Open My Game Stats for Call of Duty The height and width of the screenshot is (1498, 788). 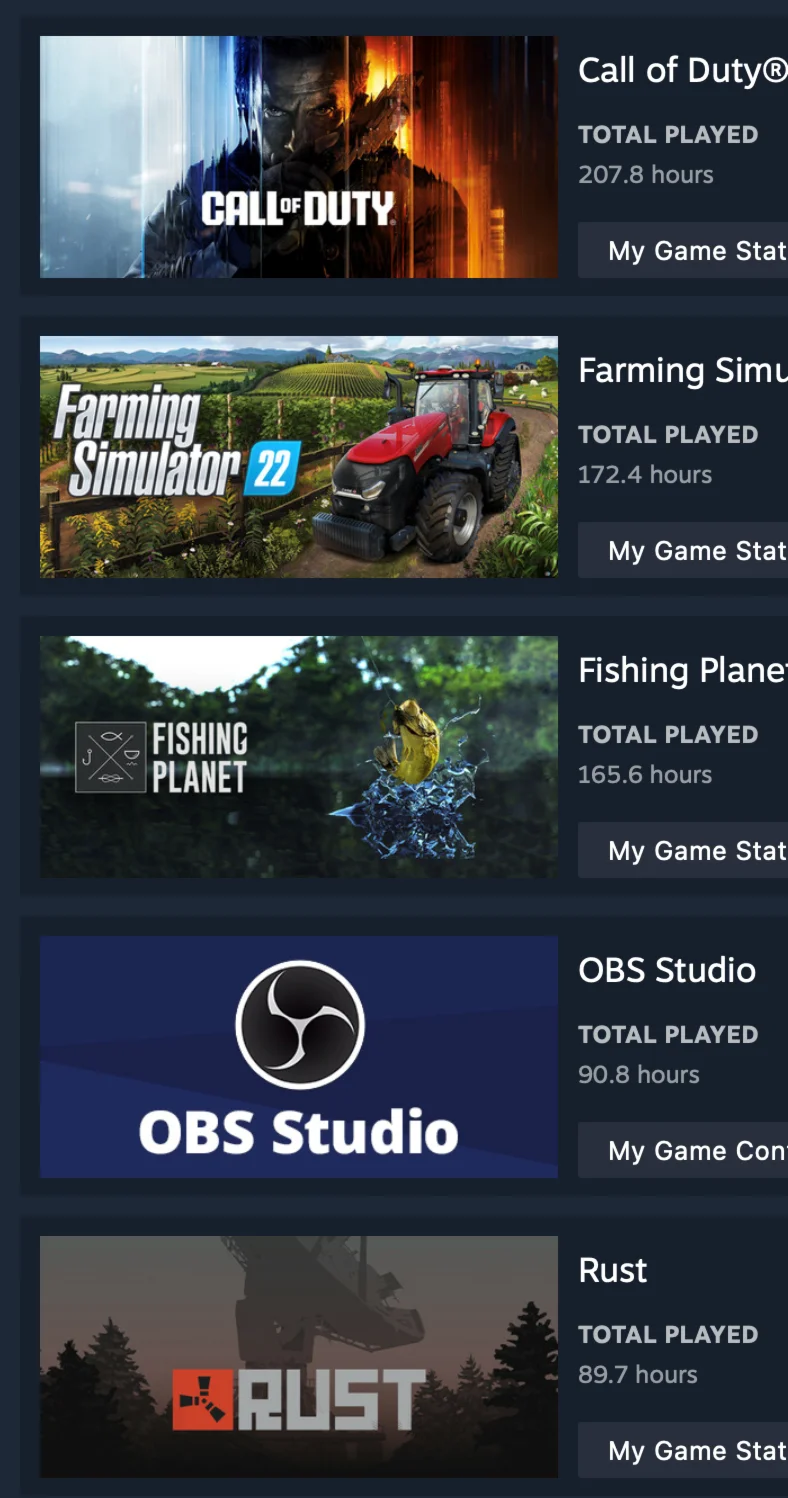[x=683, y=250]
